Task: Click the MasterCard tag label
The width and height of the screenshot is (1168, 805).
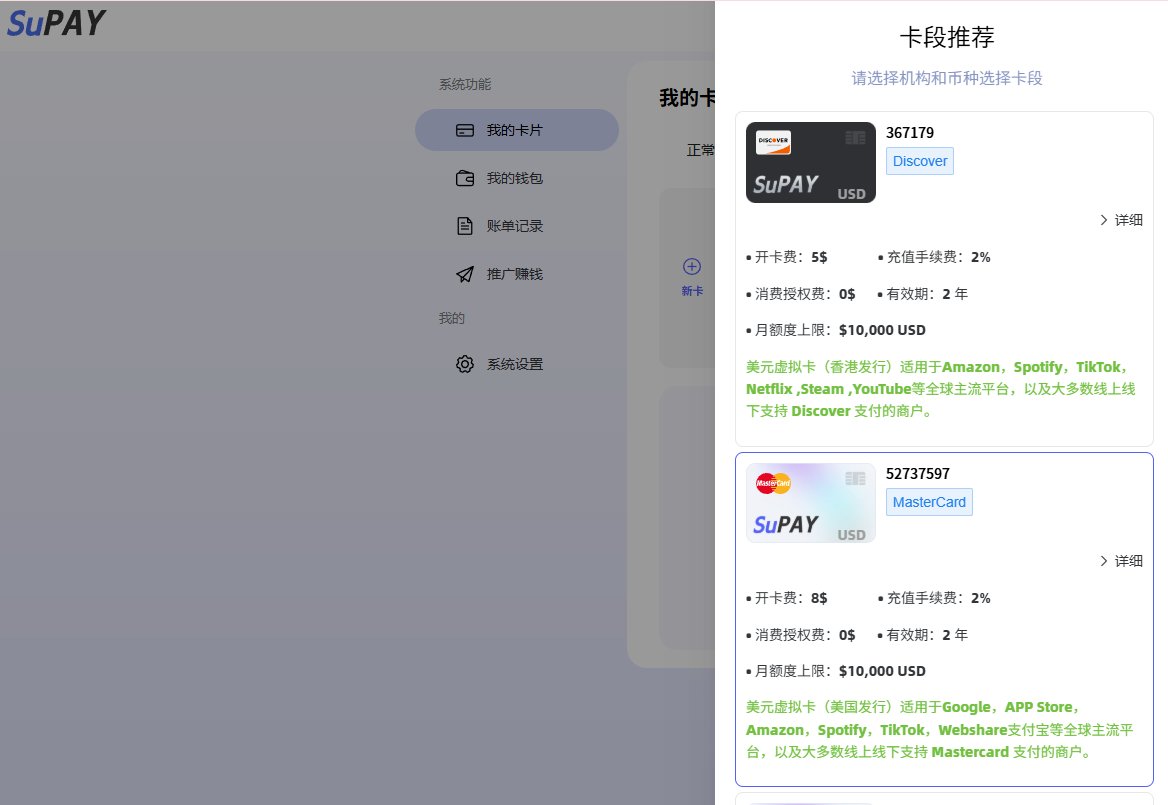Action: pyautogui.click(x=929, y=502)
